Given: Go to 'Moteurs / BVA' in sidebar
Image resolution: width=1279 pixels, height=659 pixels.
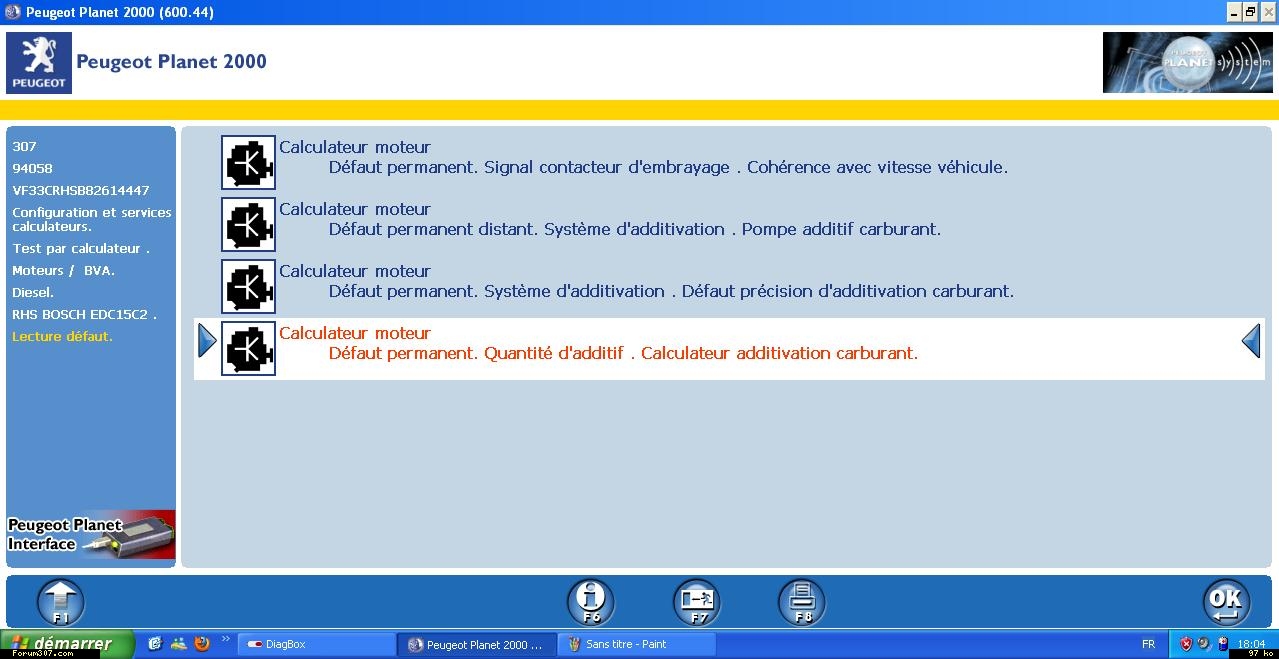Looking at the screenshot, I should coord(63,270).
